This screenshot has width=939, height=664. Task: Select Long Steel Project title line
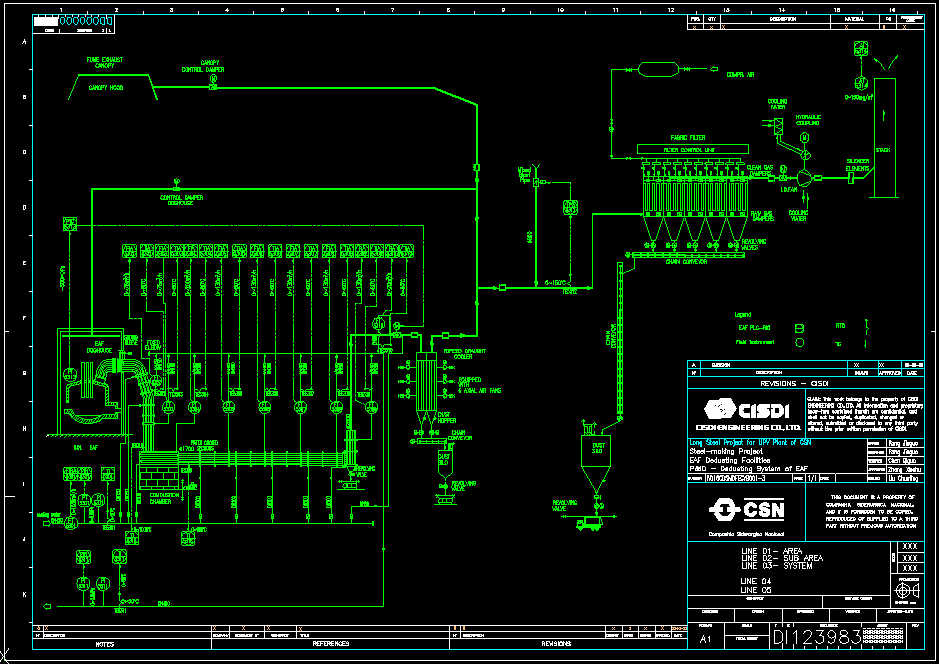750,442
